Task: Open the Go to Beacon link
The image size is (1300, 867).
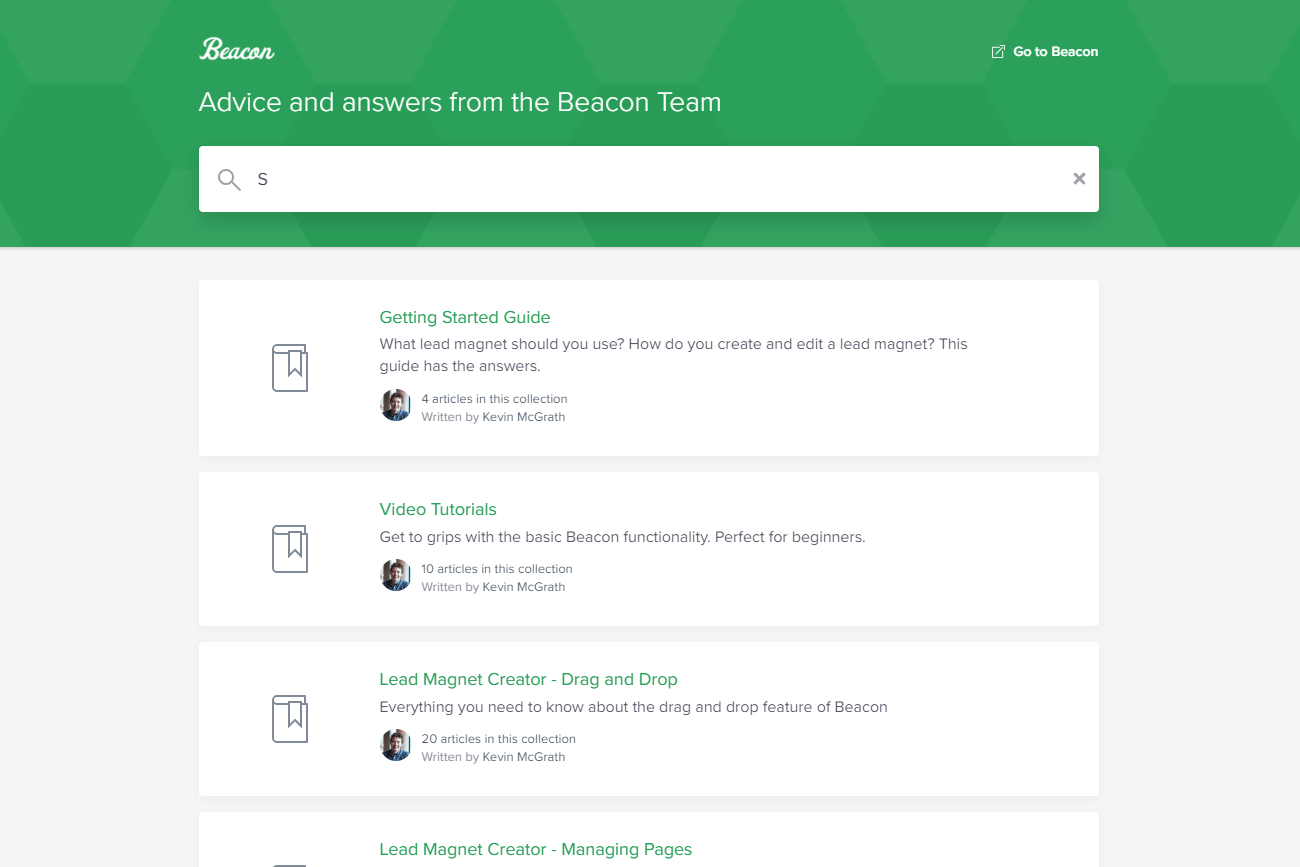Action: 1044,52
